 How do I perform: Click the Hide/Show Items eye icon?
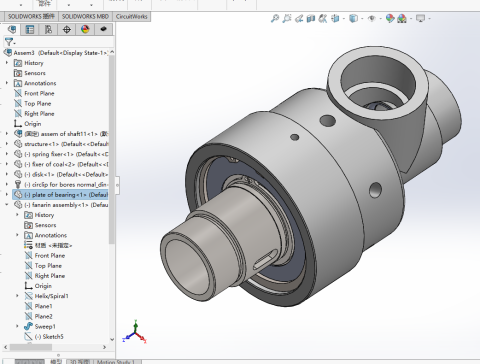[371, 18]
